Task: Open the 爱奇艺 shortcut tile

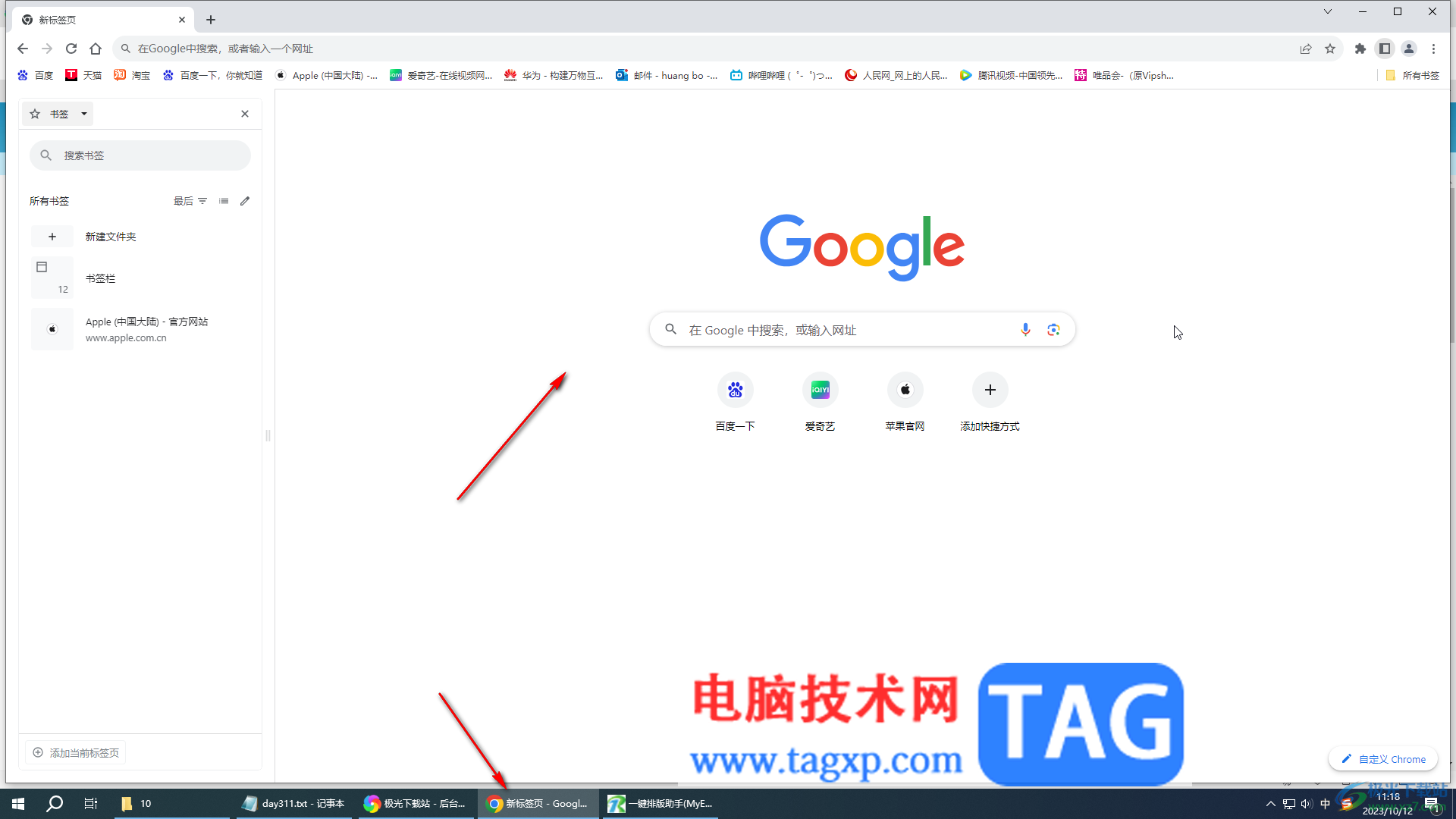Action: 820,403
